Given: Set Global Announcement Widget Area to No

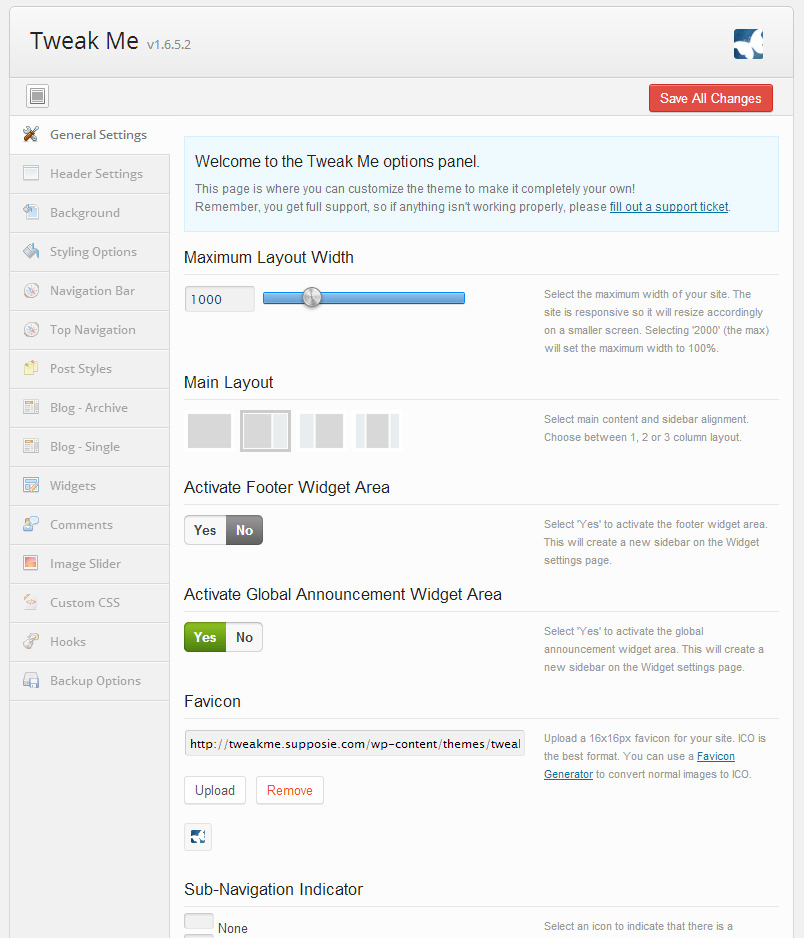Looking at the screenshot, I should pyautogui.click(x=244, y=637).
